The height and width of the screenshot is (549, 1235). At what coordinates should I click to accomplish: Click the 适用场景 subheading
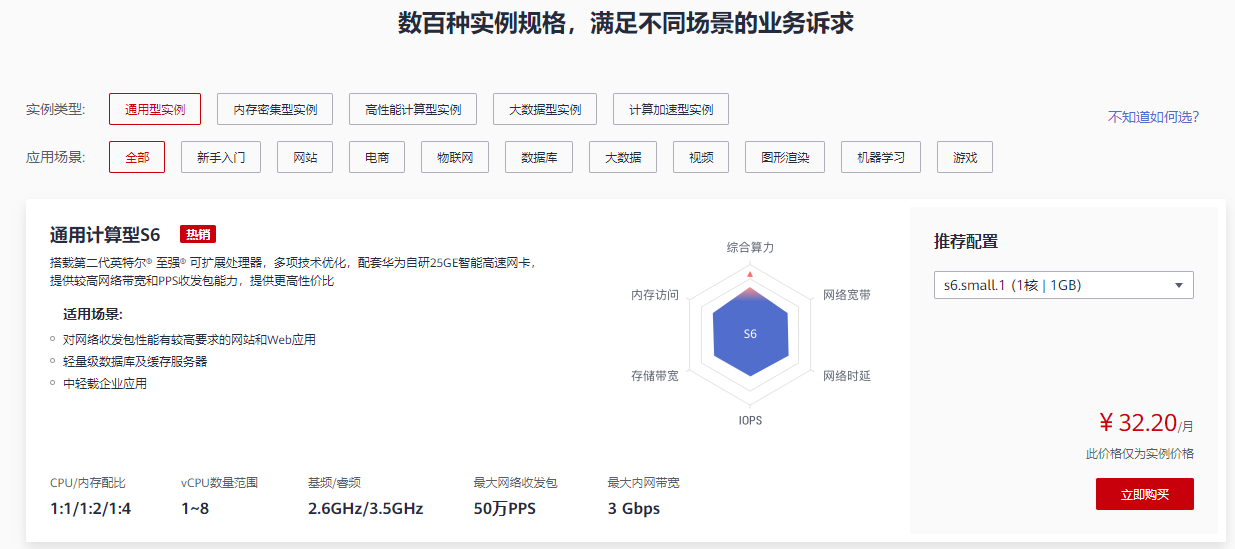pyautogui.click(x=93, y=314)
